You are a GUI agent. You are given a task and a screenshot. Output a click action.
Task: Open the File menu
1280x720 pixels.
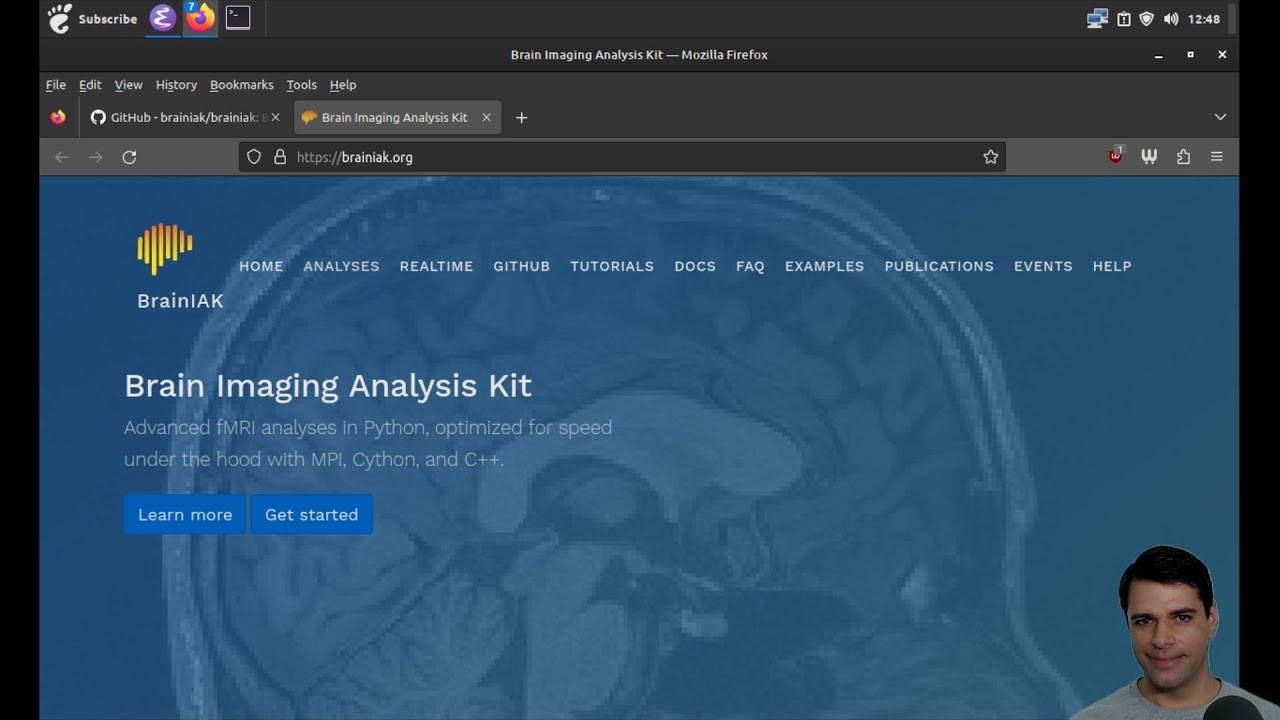(x=56, y=85)
